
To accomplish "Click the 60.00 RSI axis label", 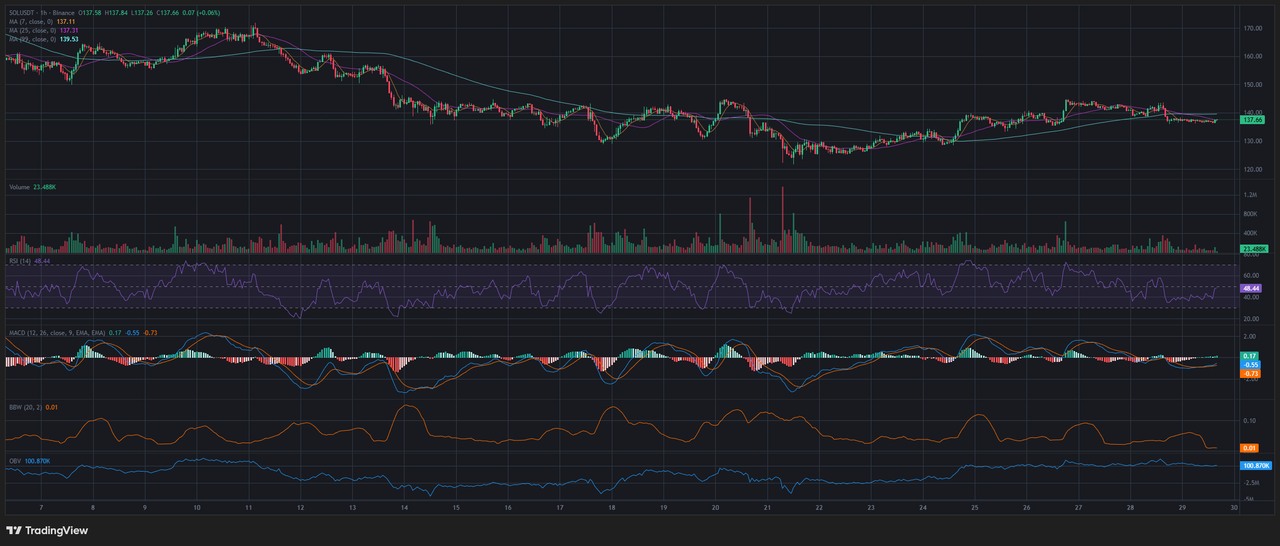I will (x=1252, y=275).
